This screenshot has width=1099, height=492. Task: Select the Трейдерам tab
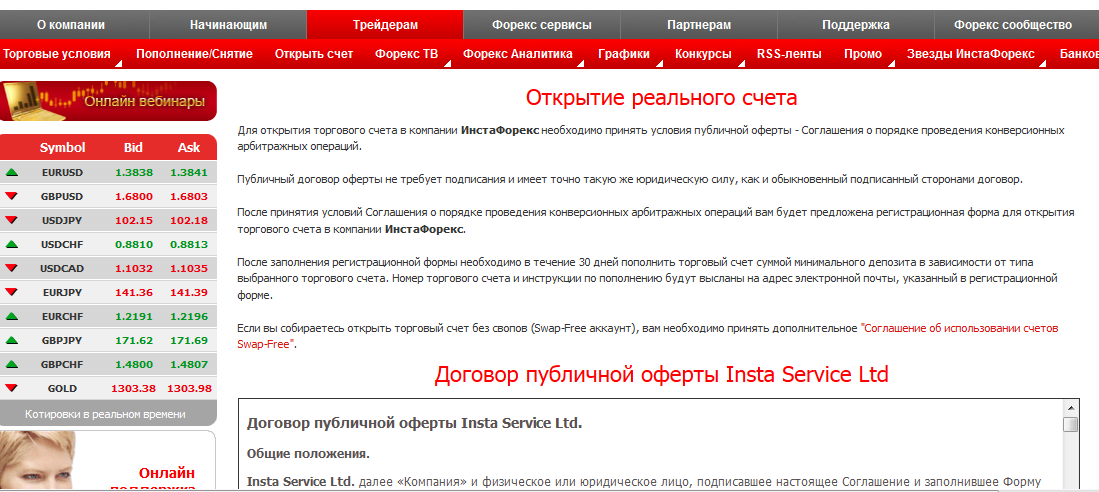pyautogui.click(x=385, y=25)
